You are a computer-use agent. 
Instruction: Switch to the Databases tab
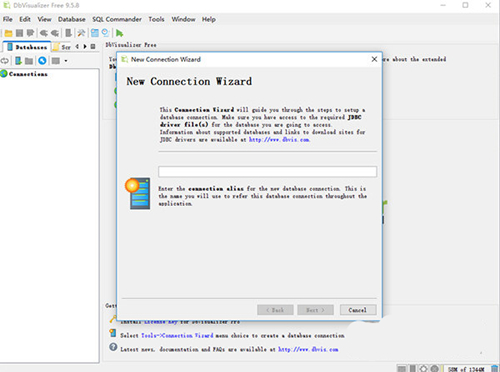pos(27,47)
